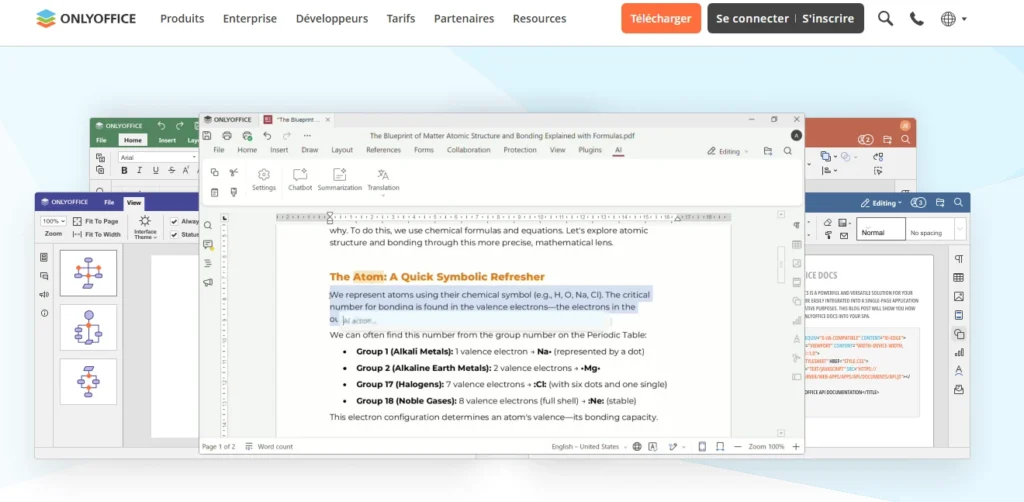Select the View tab in diagram viewer
This screenshot has width=1024, height=502.
[134, 202]
